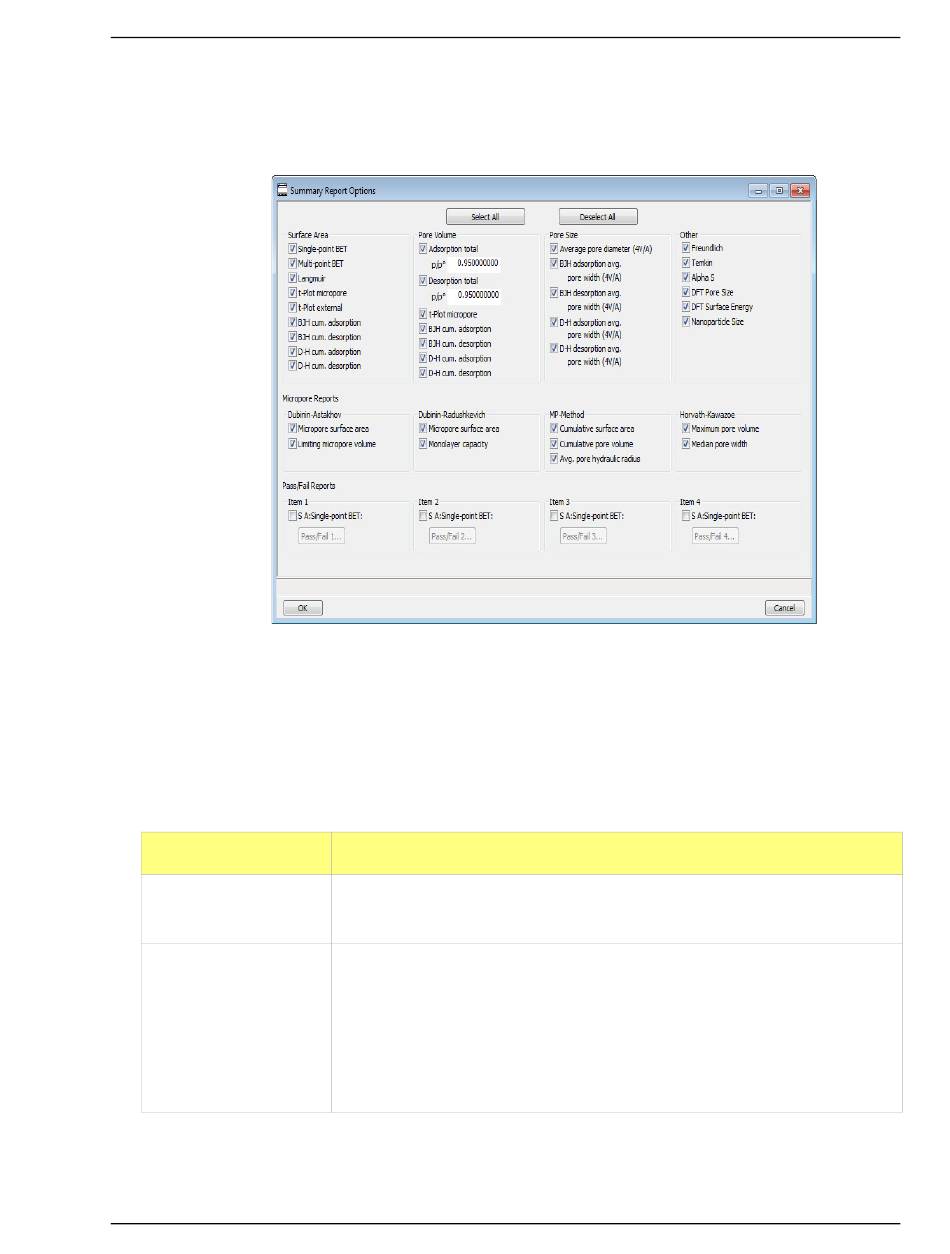Uncheck BJH cum. desorption under Pore Volume
This screenshot has height=1254, width=950.
tap(423, 344)
